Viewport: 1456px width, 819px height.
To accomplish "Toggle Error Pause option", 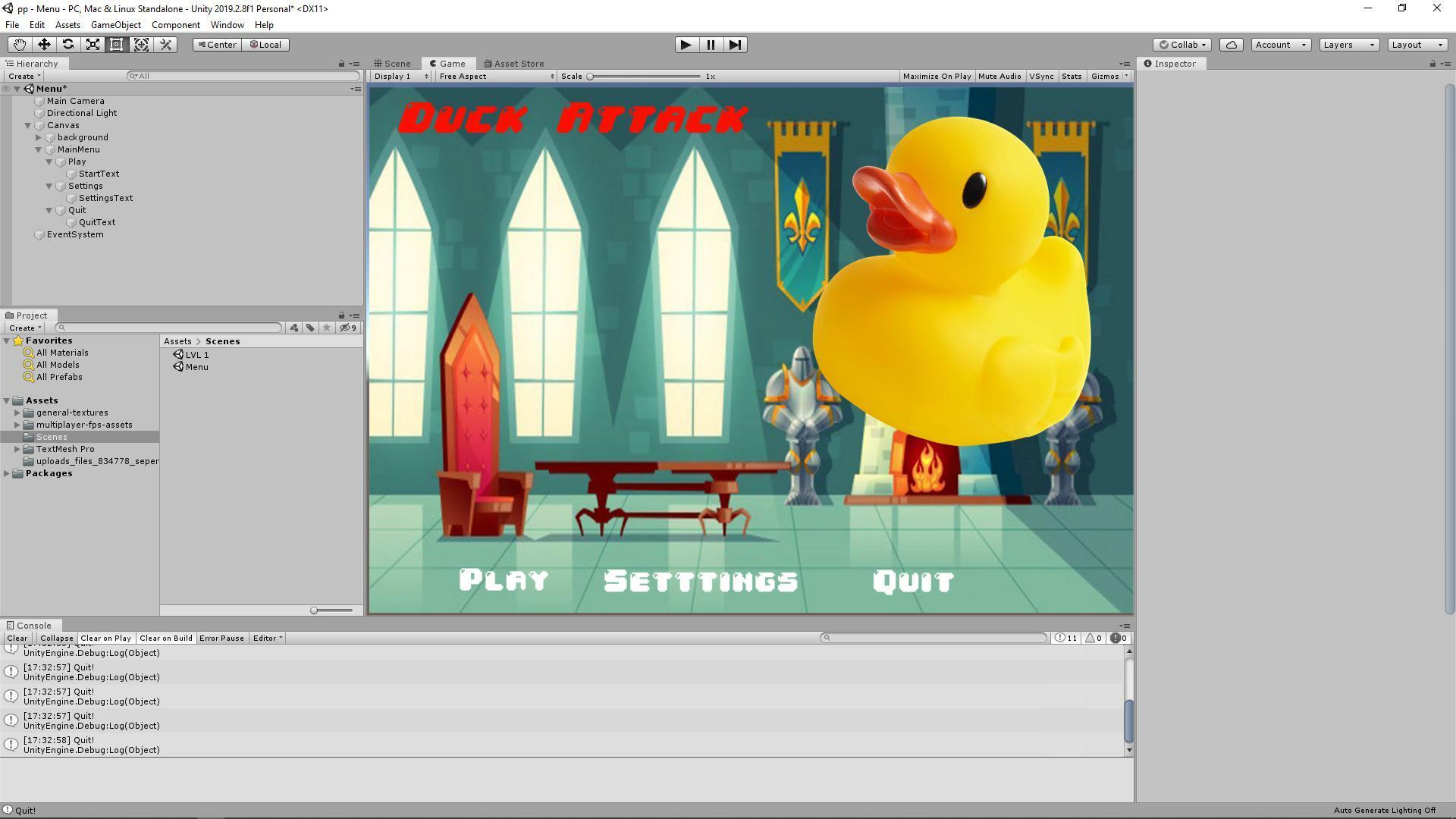I will [x=221, y=639].
